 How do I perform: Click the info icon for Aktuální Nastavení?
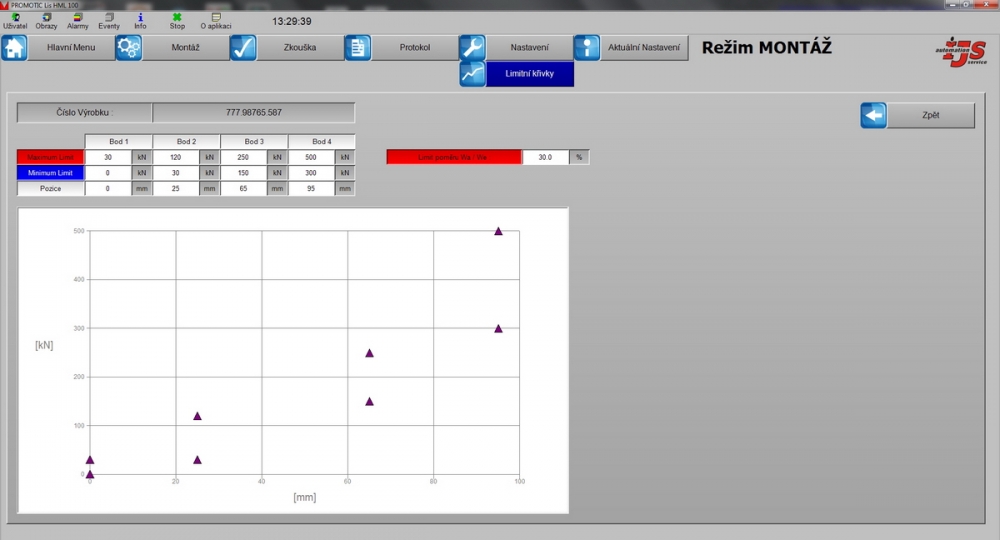[x=587, y=48]
